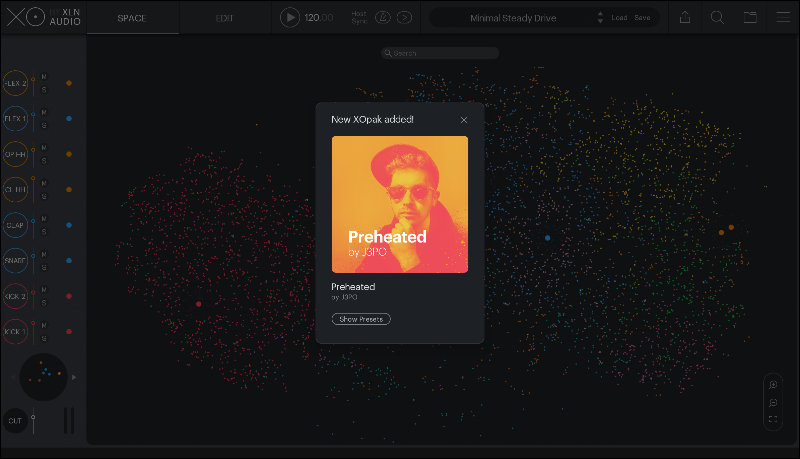Click the Preheated by J3PO cover art
This screenshot has width=800, height=459.
[400, 204]
